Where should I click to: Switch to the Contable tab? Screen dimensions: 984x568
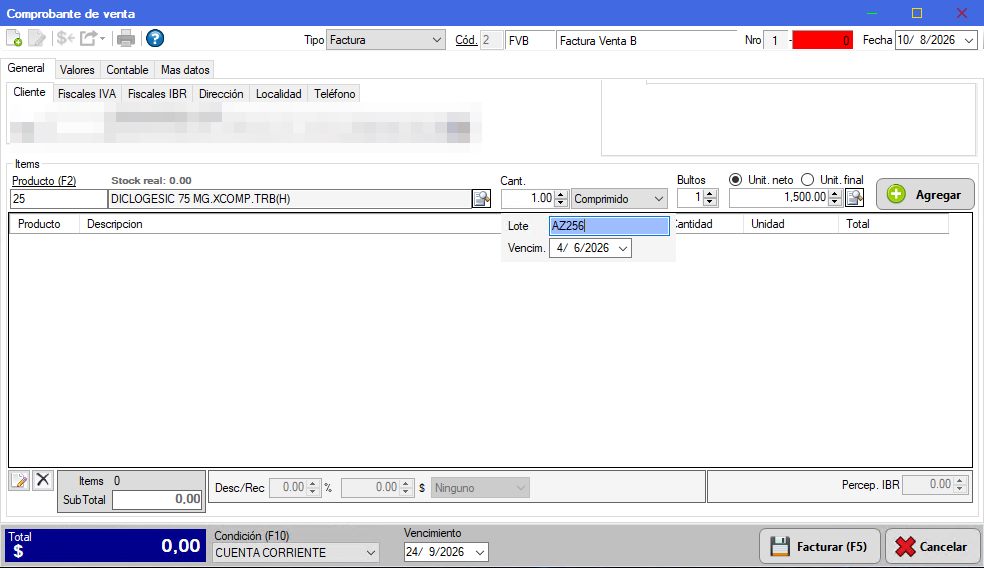tap(127, 70)
